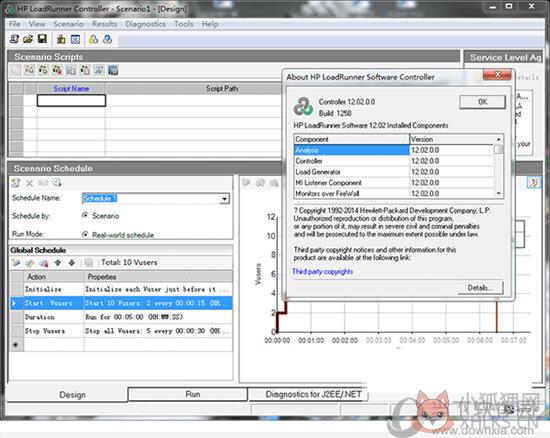
Task: Open the Help menu
Action: 210,24
